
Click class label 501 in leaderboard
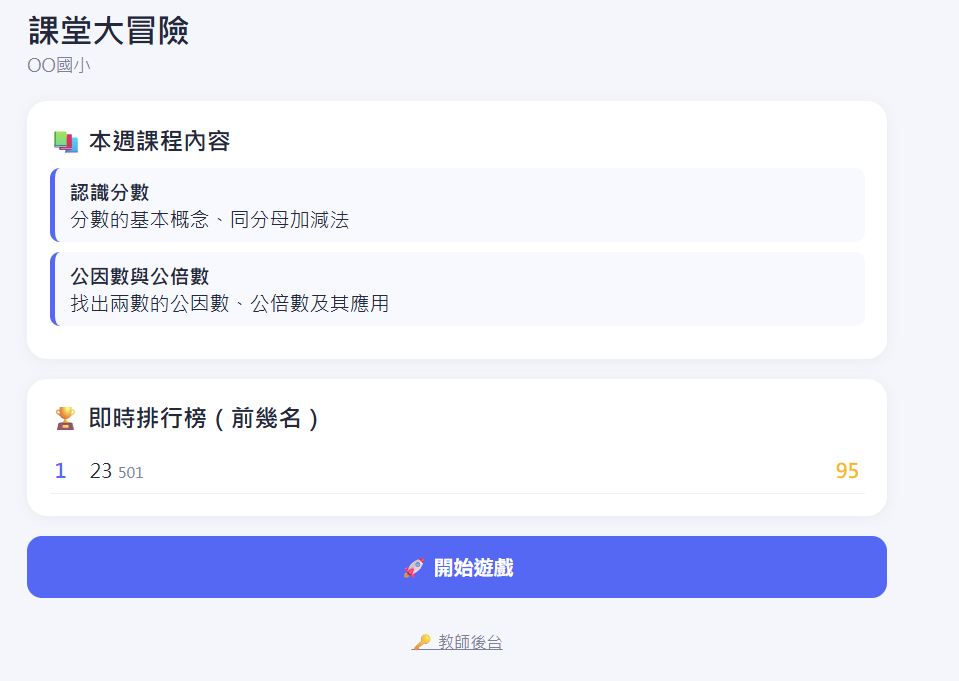coord(131,472)
